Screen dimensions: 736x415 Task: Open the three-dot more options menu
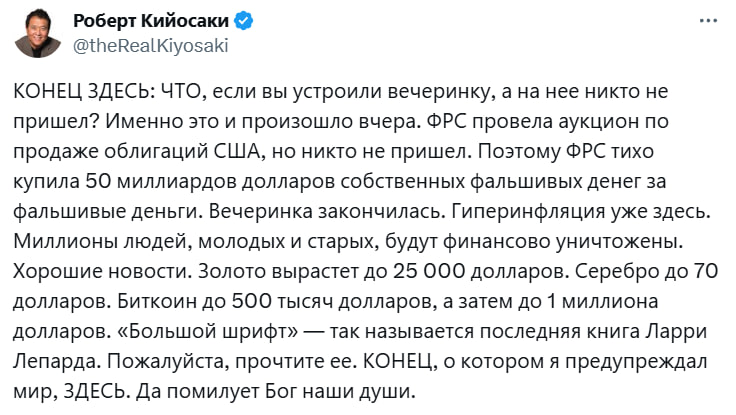[708, 21]
